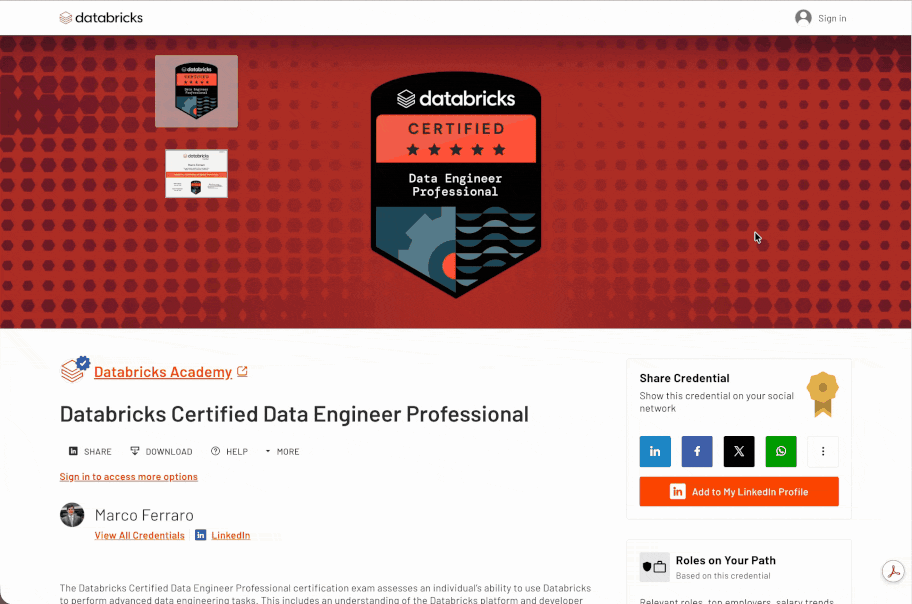Share credential via blue LinkedIn button
Image resolution: width=912 pixels, height=604 pixels.
(655, 452)
